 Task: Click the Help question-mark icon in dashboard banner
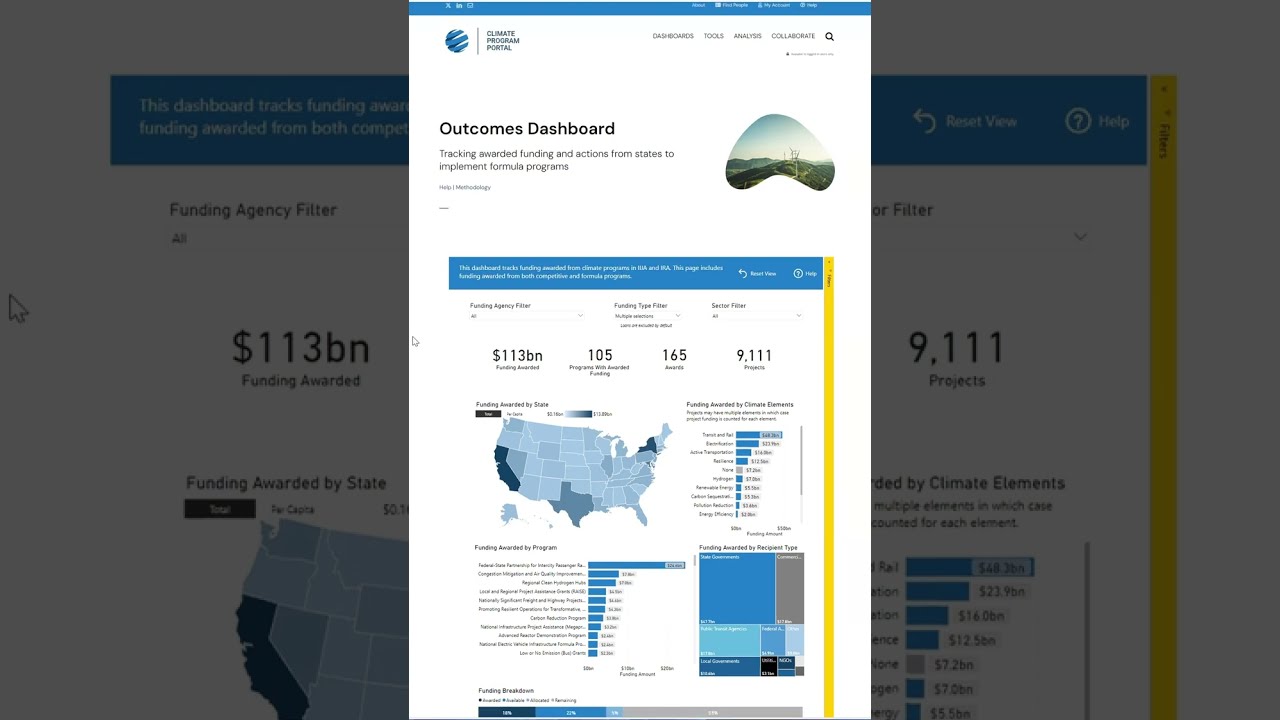(x=798, y=273)
